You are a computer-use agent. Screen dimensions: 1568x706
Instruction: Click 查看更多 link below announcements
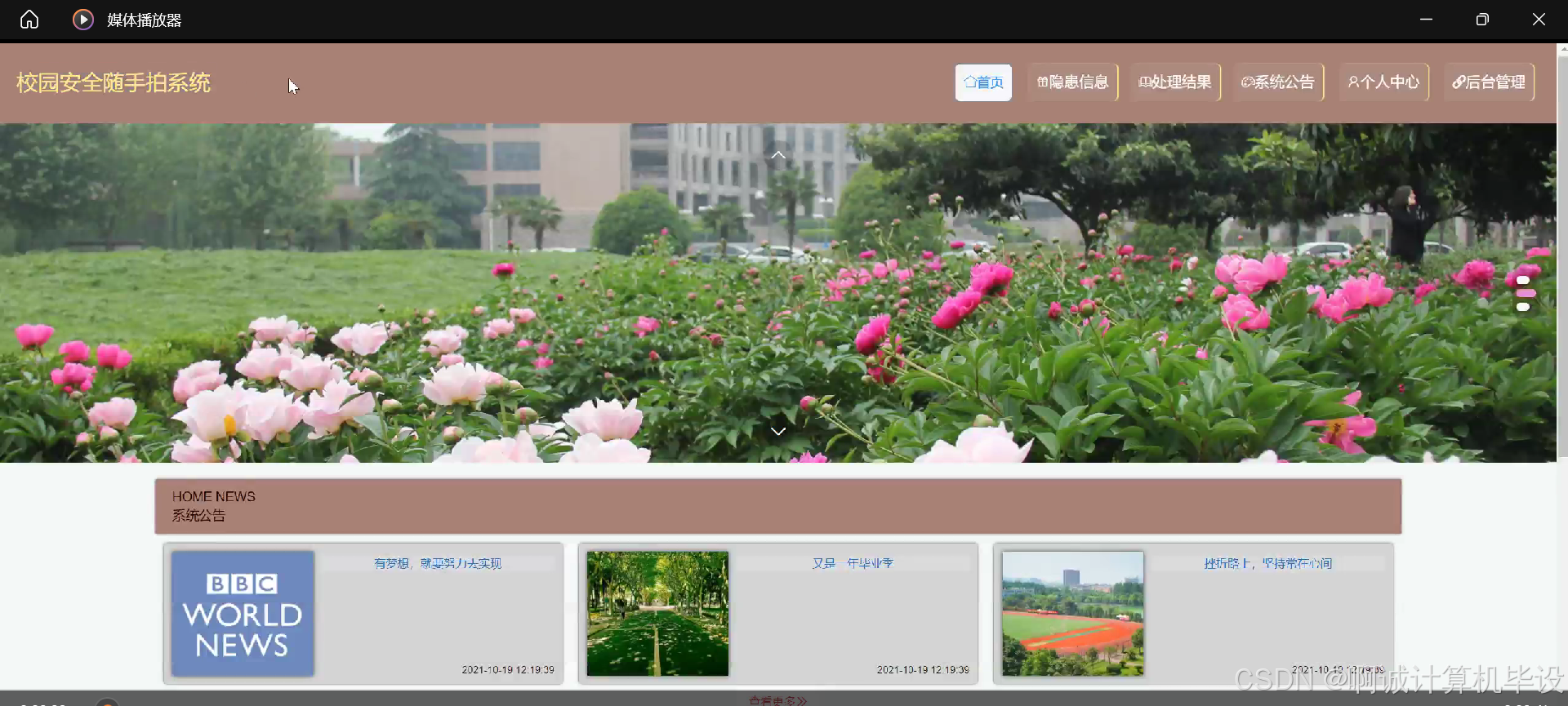coord(778,700)
